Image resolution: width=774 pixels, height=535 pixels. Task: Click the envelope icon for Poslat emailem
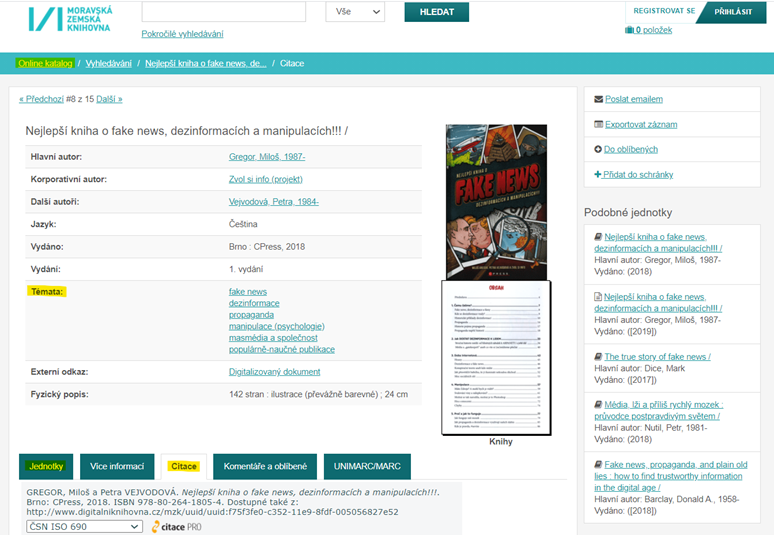point(598,99)
